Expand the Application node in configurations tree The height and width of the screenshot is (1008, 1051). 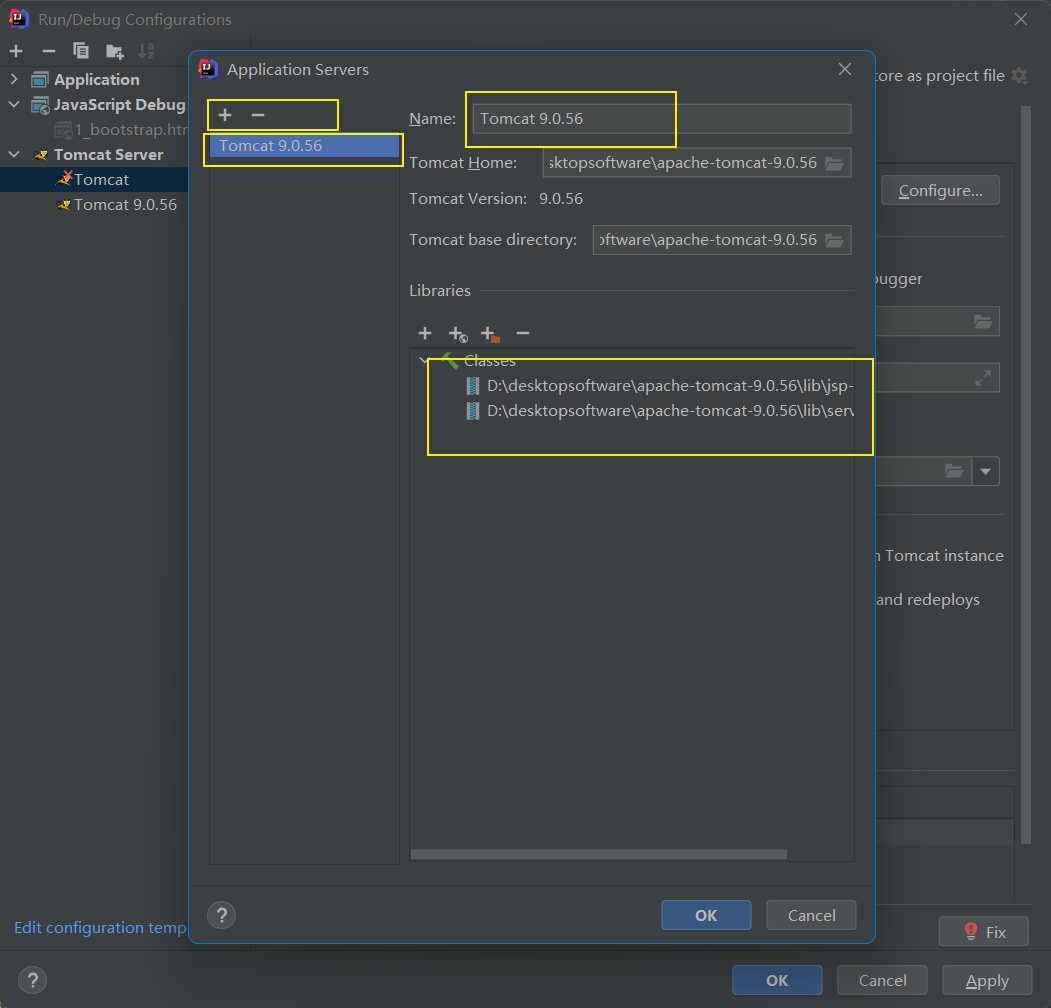click(14, 79)
